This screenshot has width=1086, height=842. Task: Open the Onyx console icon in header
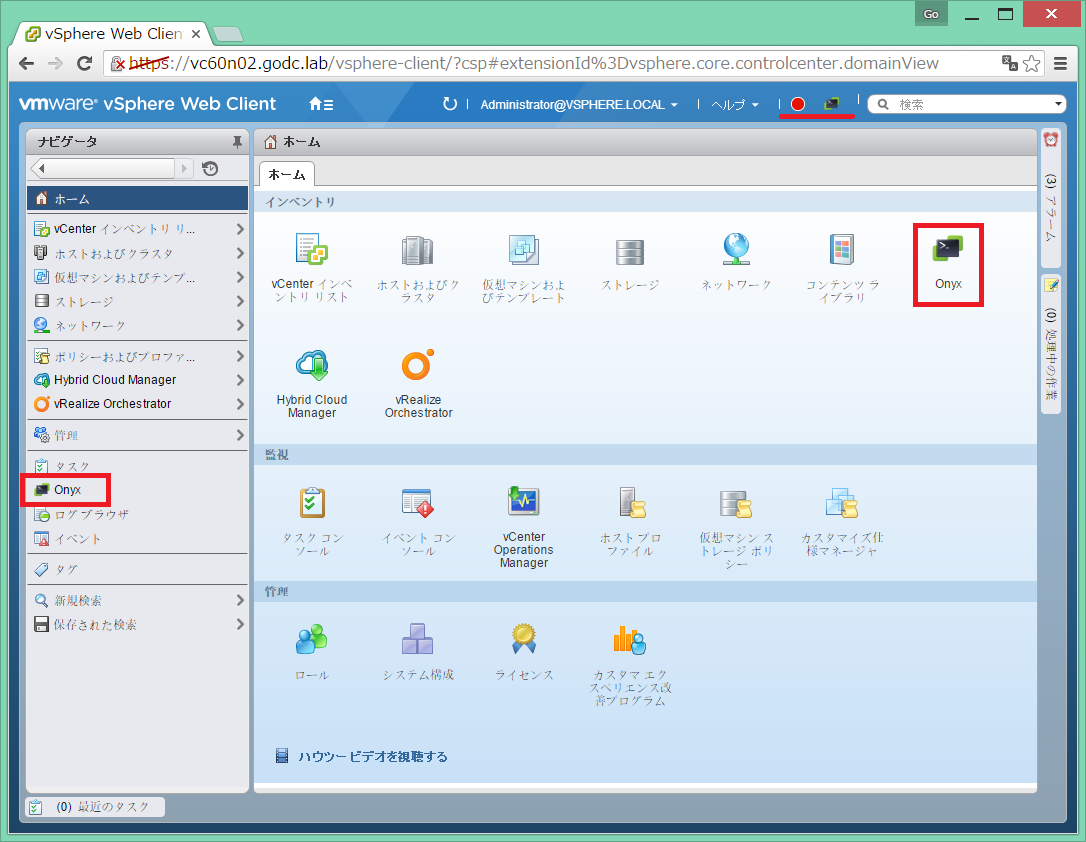point(832,104)
